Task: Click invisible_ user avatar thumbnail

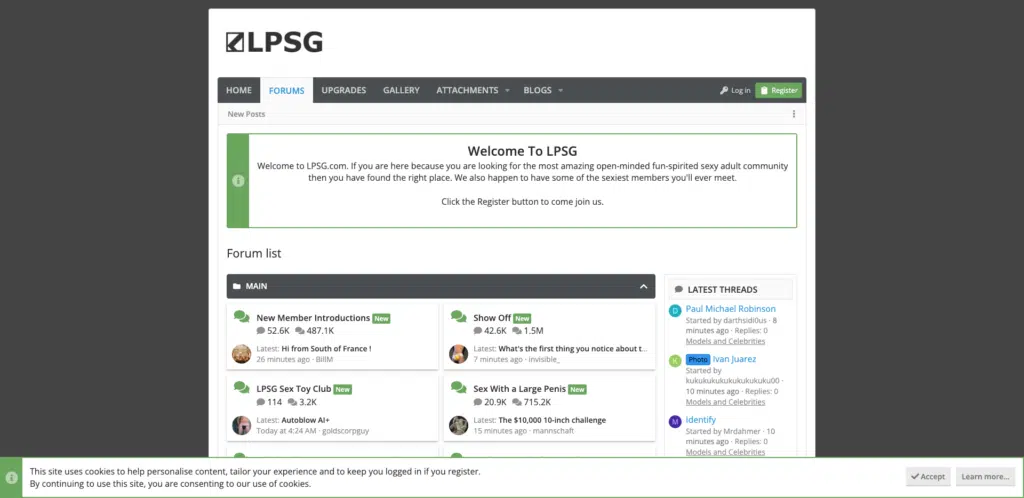Action: 458,354
